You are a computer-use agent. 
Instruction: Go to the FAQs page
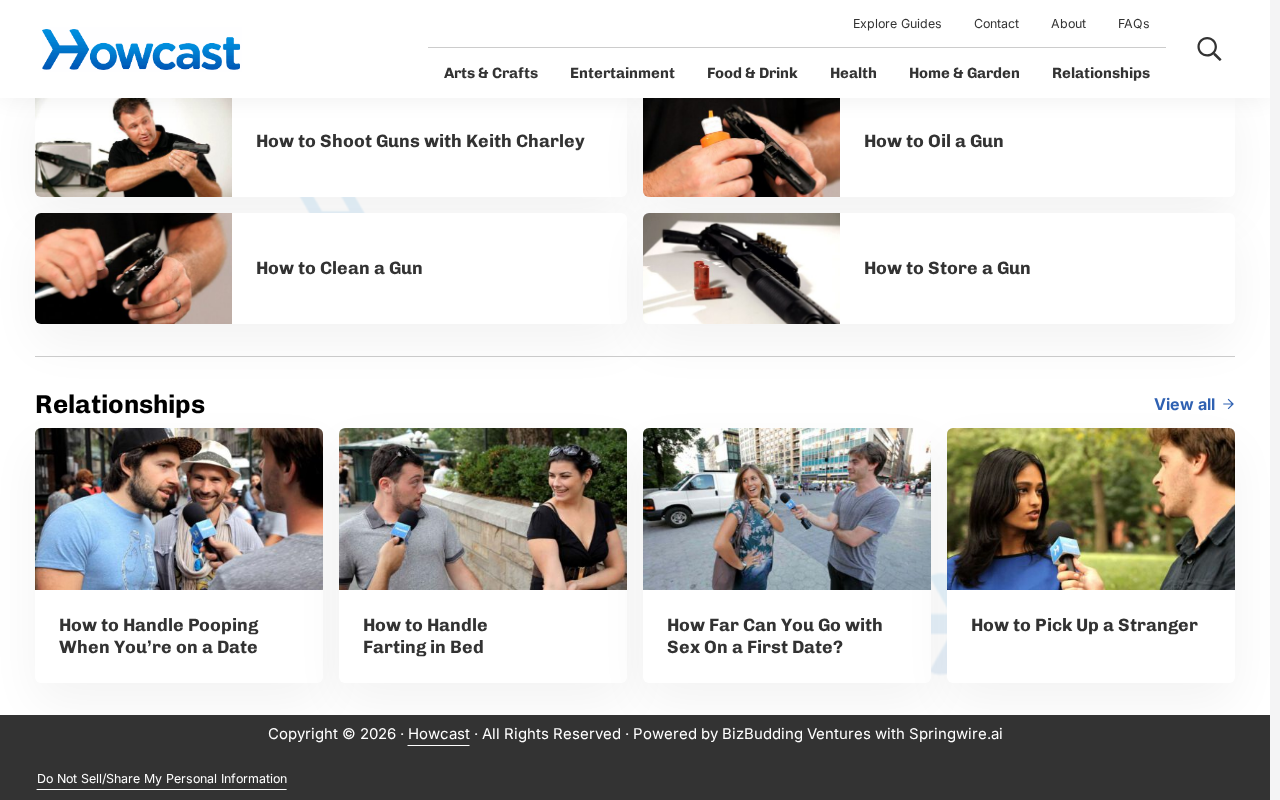(x=1133, y=23)
